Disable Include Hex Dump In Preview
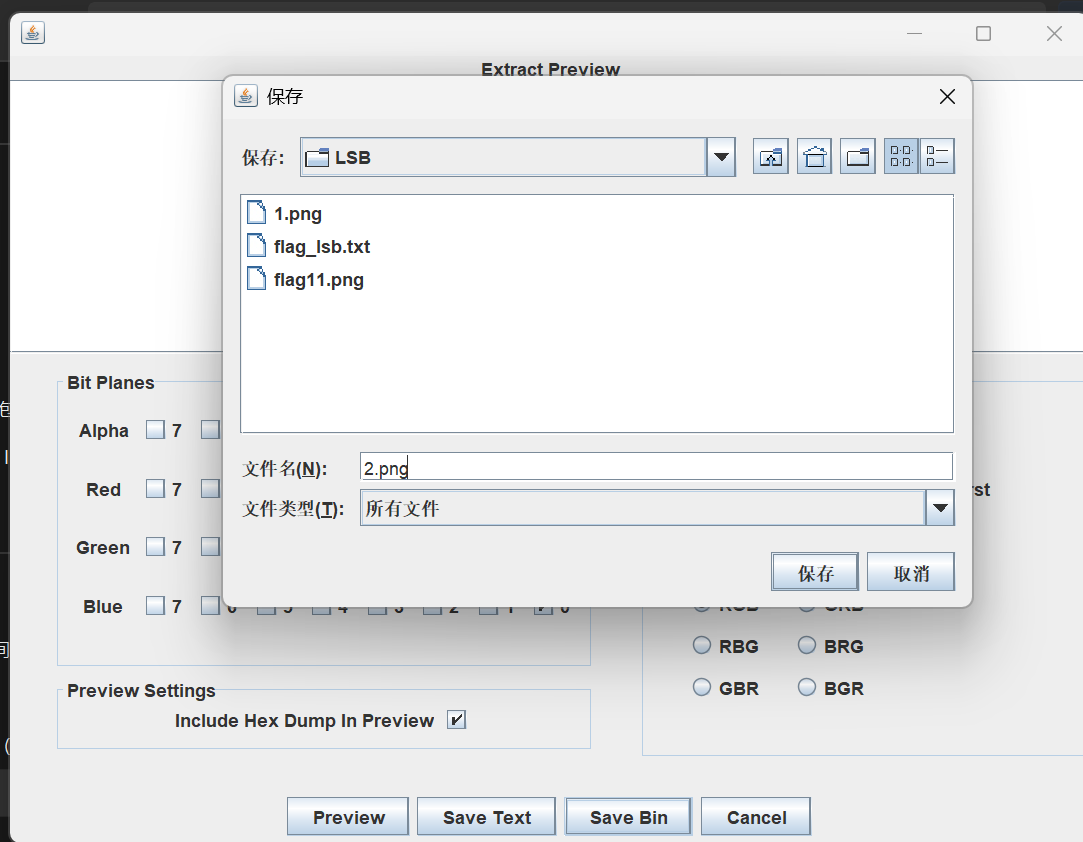The image size is (1083, 842). (x=457, y=720)
